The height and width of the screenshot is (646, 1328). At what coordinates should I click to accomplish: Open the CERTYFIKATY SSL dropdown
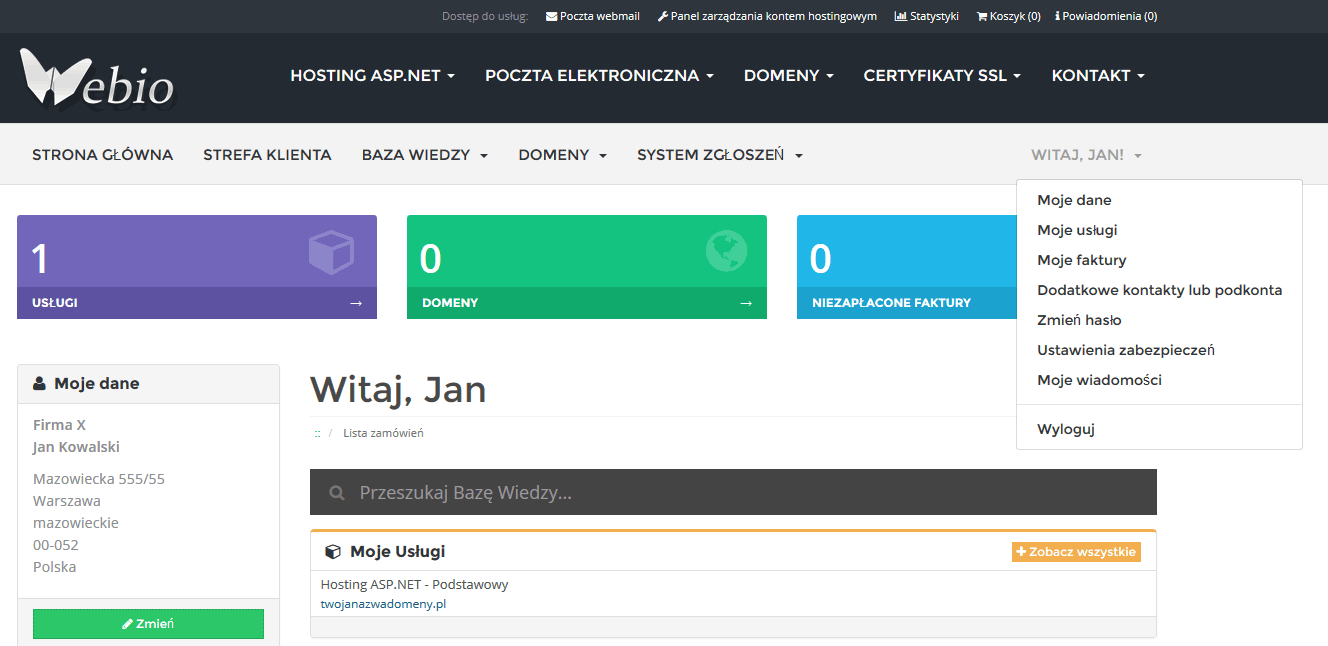pyautogui.click(x=943, y=75)
